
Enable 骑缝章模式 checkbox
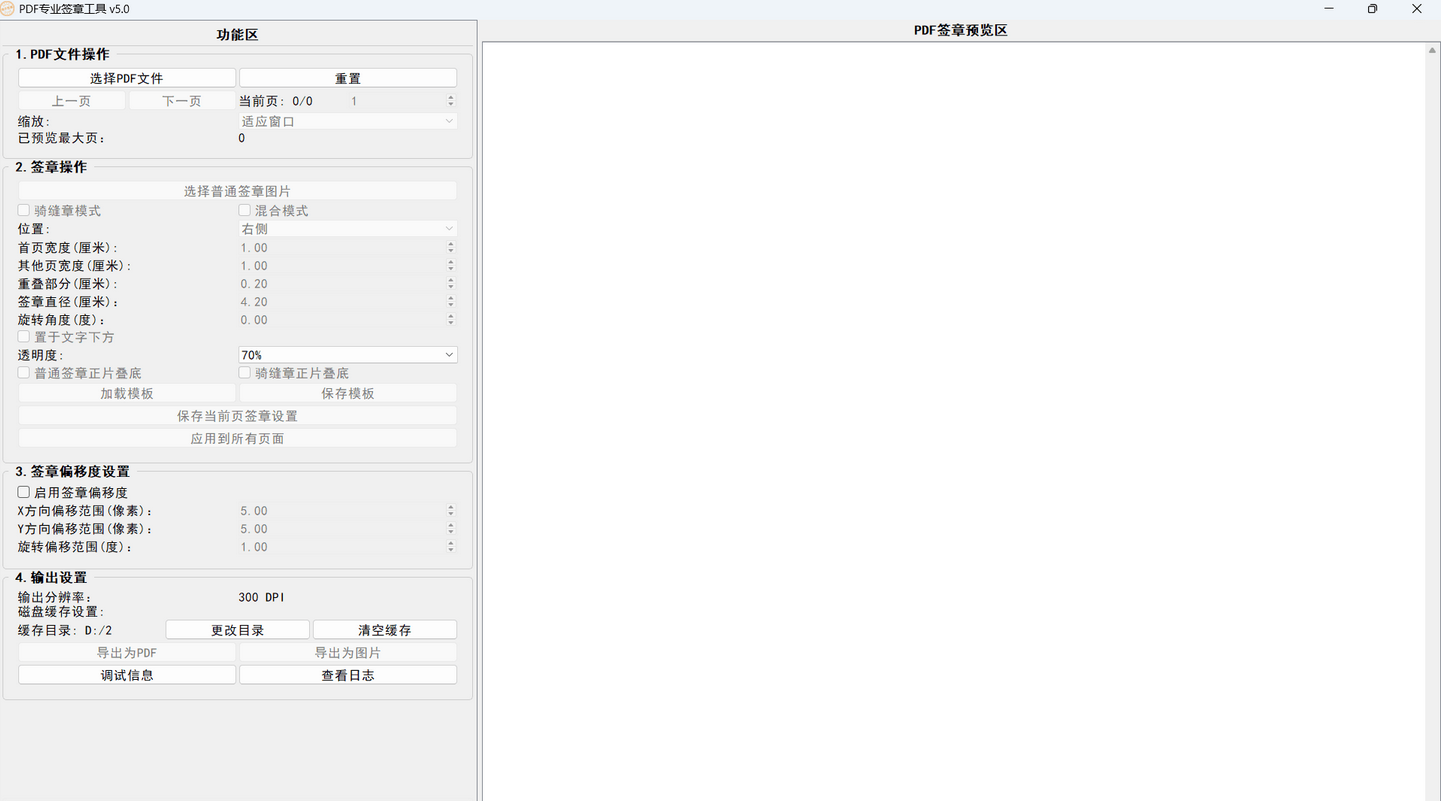coord(23,210)
